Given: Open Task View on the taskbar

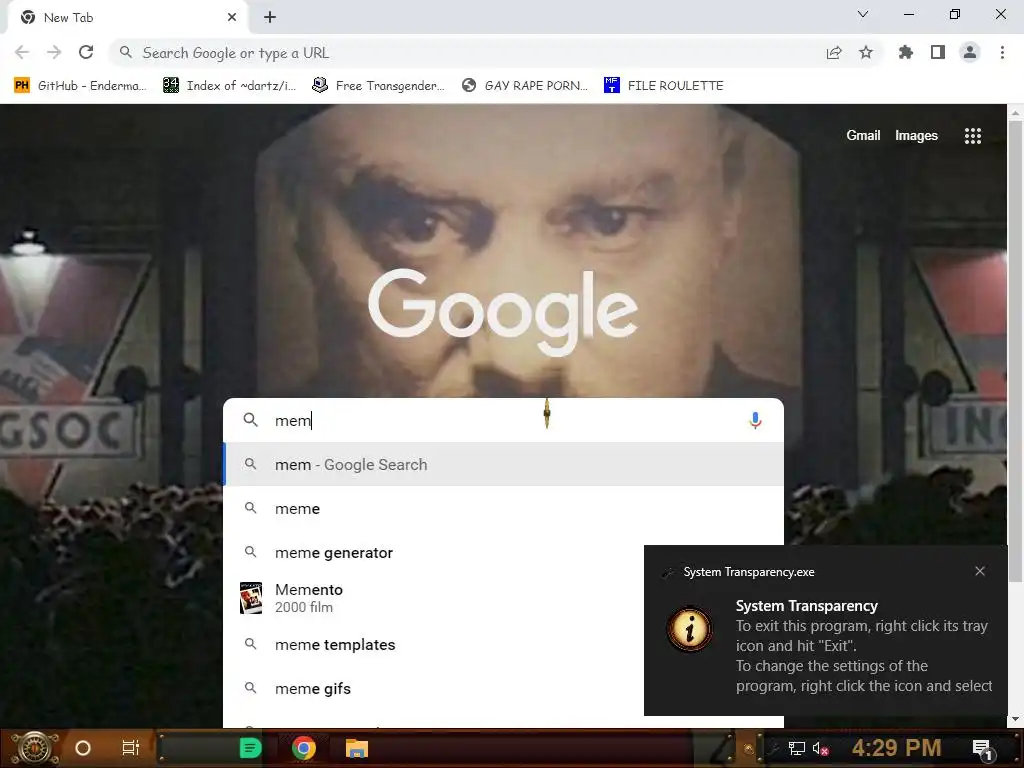Looking at the screenshot, I should click(131, 748).
